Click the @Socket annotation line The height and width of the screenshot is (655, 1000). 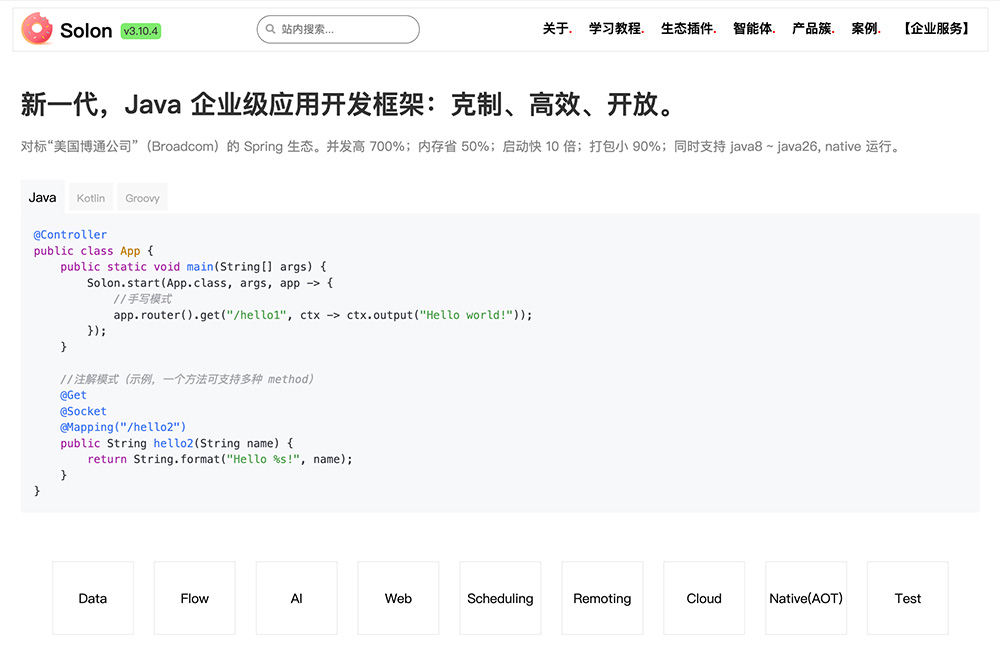[x=84, y=411]
